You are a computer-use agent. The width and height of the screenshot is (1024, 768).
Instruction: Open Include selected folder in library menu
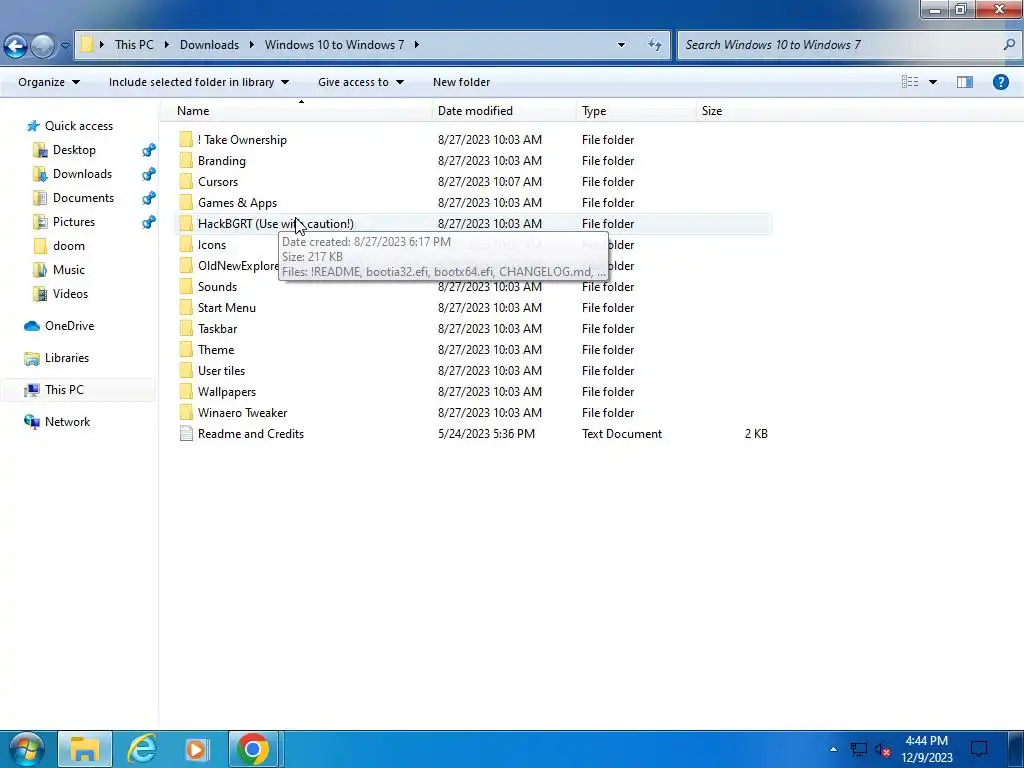tap(199, 82)
